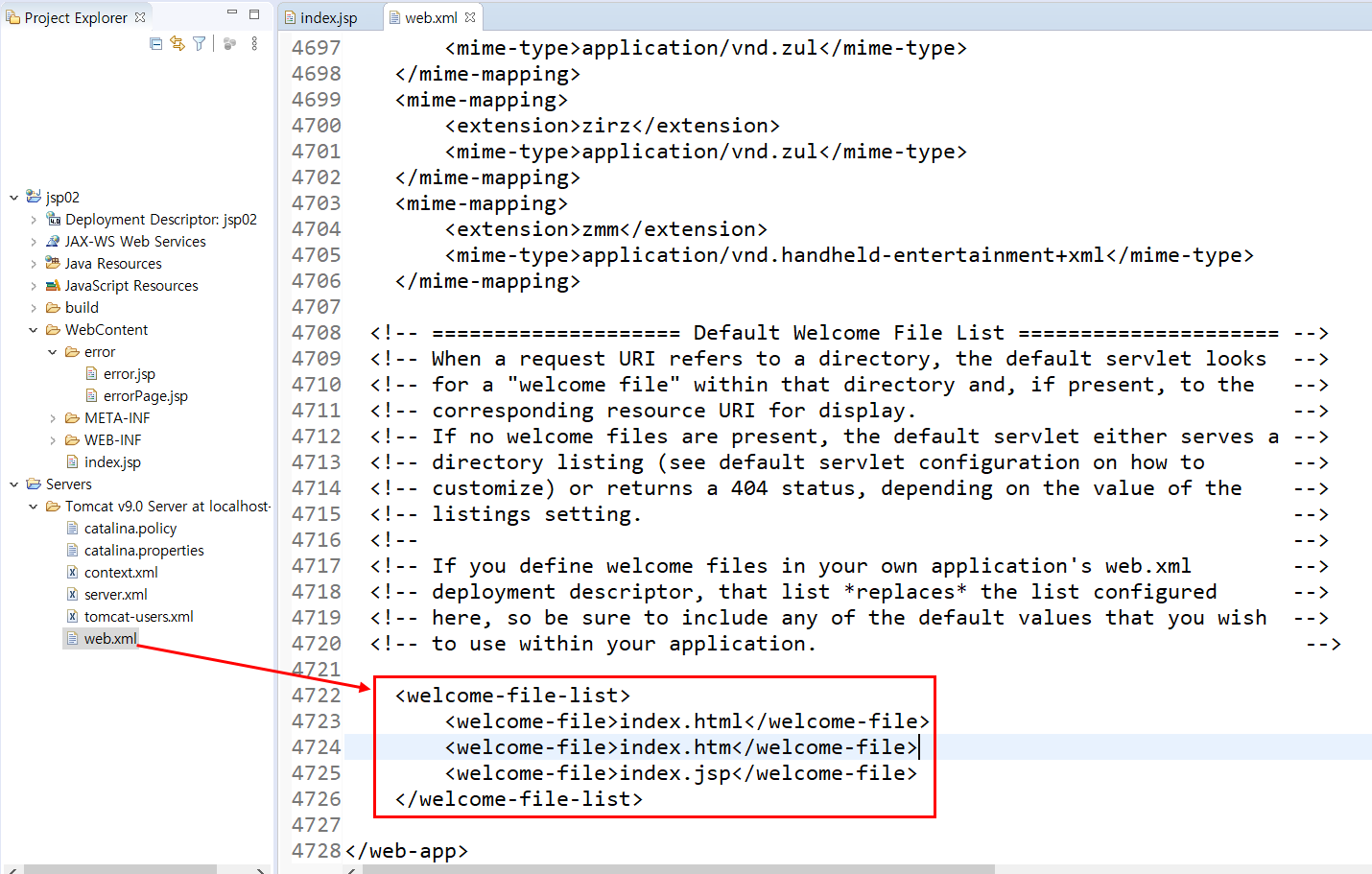Close the Project Explorer tab
The width and height of the screenshot is (1372, 874).
pos(140,17)
